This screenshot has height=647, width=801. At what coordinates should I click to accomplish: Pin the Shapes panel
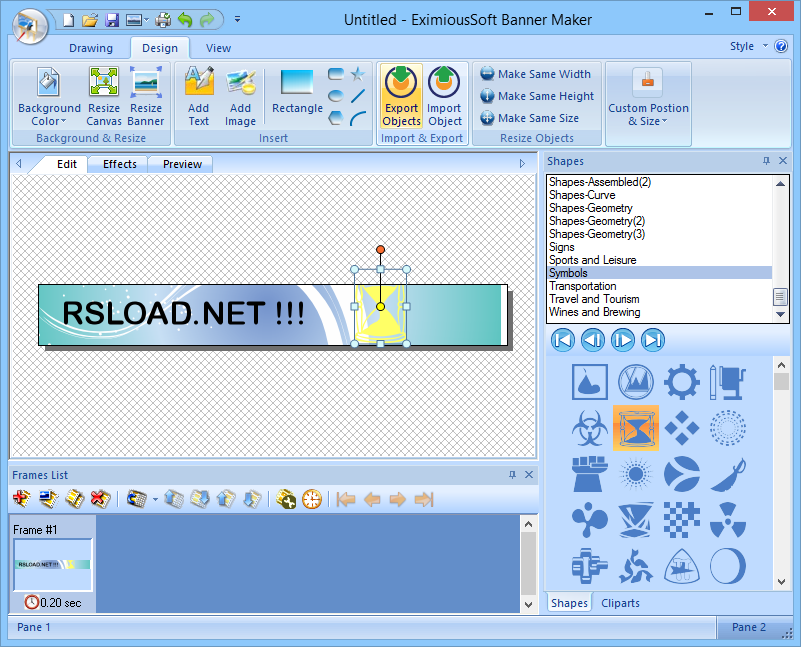(766, 161)
